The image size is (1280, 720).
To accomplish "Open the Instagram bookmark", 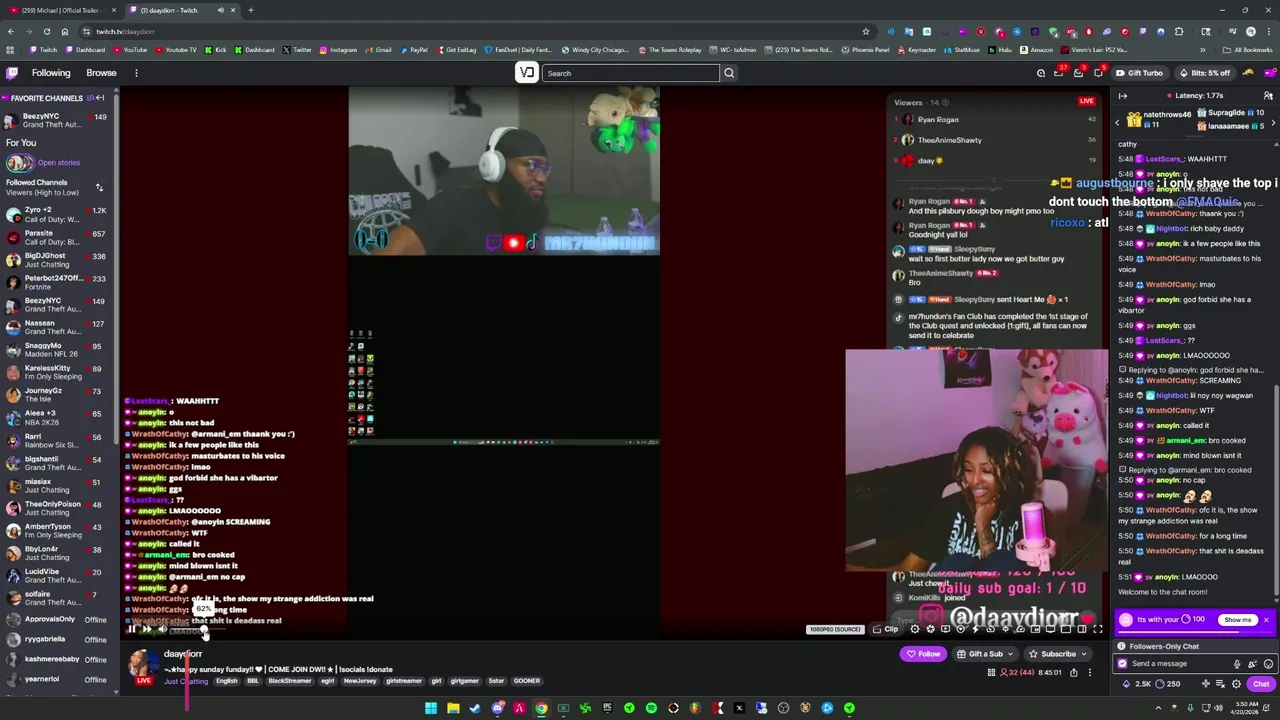I will coord(338,50).
